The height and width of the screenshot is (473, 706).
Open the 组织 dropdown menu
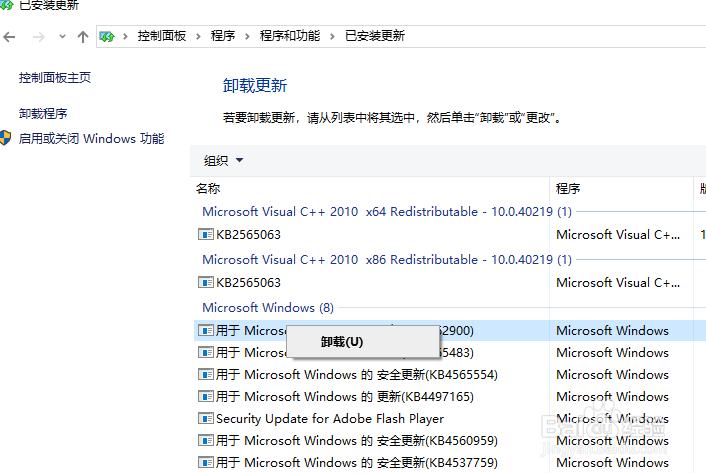pyautogui.click(x=223, y=161)
